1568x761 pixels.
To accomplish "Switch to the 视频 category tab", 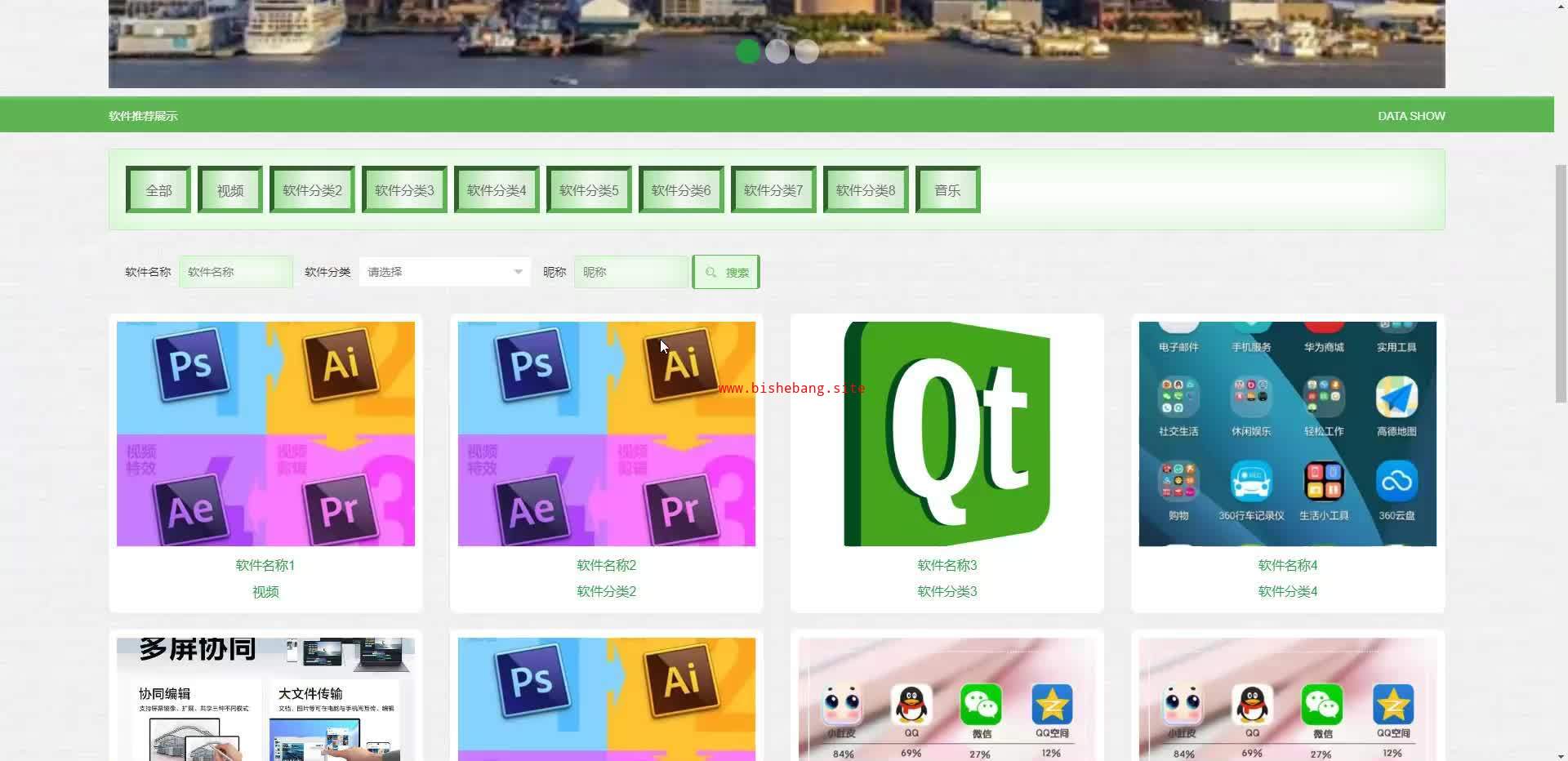I will click(x=230, y=190).
